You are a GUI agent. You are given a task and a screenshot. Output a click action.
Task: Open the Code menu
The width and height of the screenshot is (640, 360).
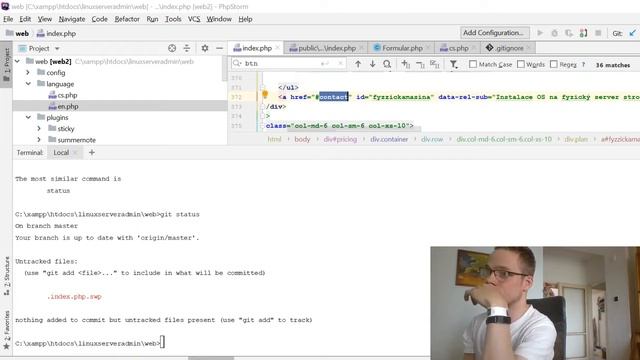100,19
